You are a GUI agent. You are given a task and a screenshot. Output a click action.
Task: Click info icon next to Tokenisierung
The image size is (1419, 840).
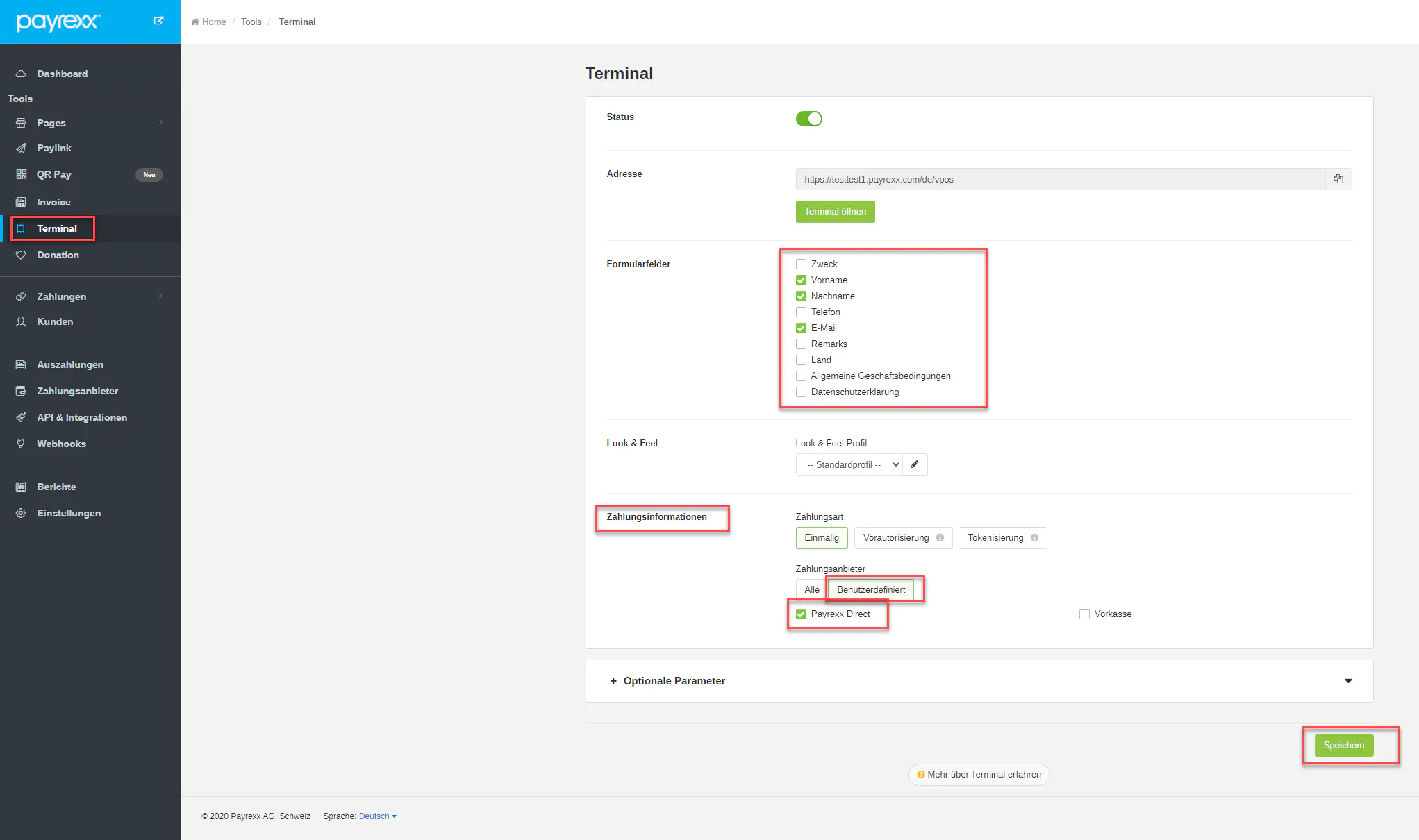pyautogui.click(x=1034, y=538)
